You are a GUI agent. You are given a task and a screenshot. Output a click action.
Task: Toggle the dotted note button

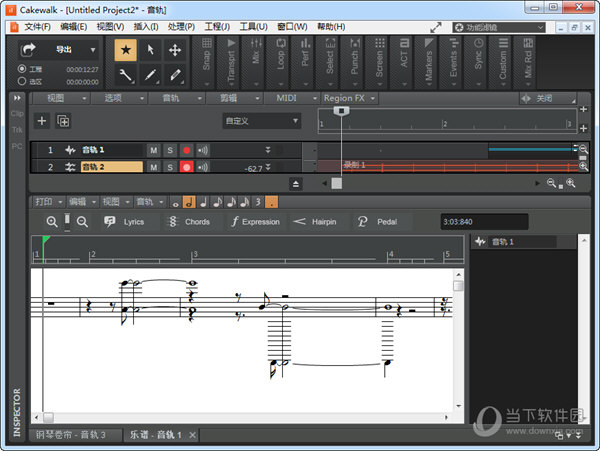coord(272,202)
